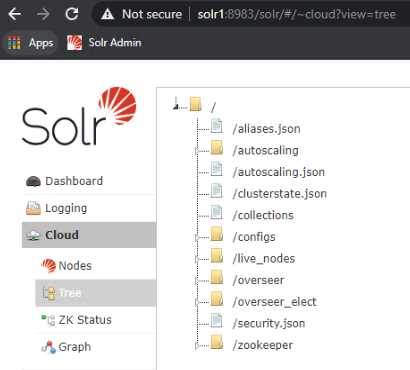Viewport: 410px width, 370px height.
Task: Reload the page with the refresh icon
Action: pyautogui.click(x=72, y=14)
